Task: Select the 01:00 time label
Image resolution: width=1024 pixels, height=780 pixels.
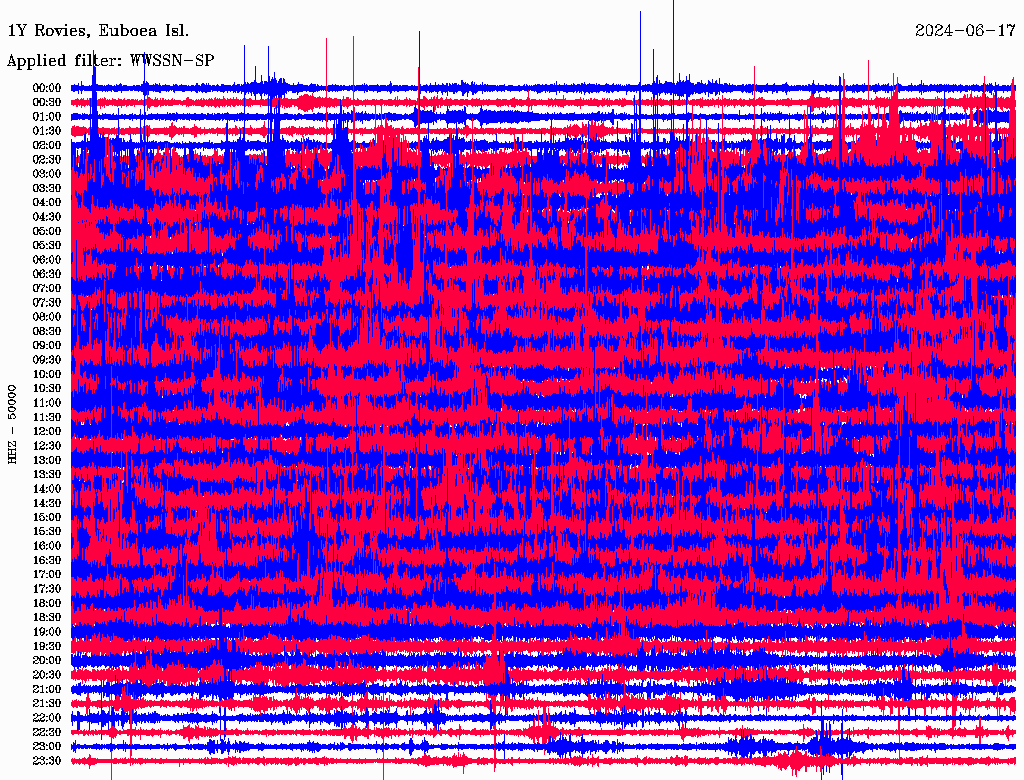Action: (x=47, y=116)
